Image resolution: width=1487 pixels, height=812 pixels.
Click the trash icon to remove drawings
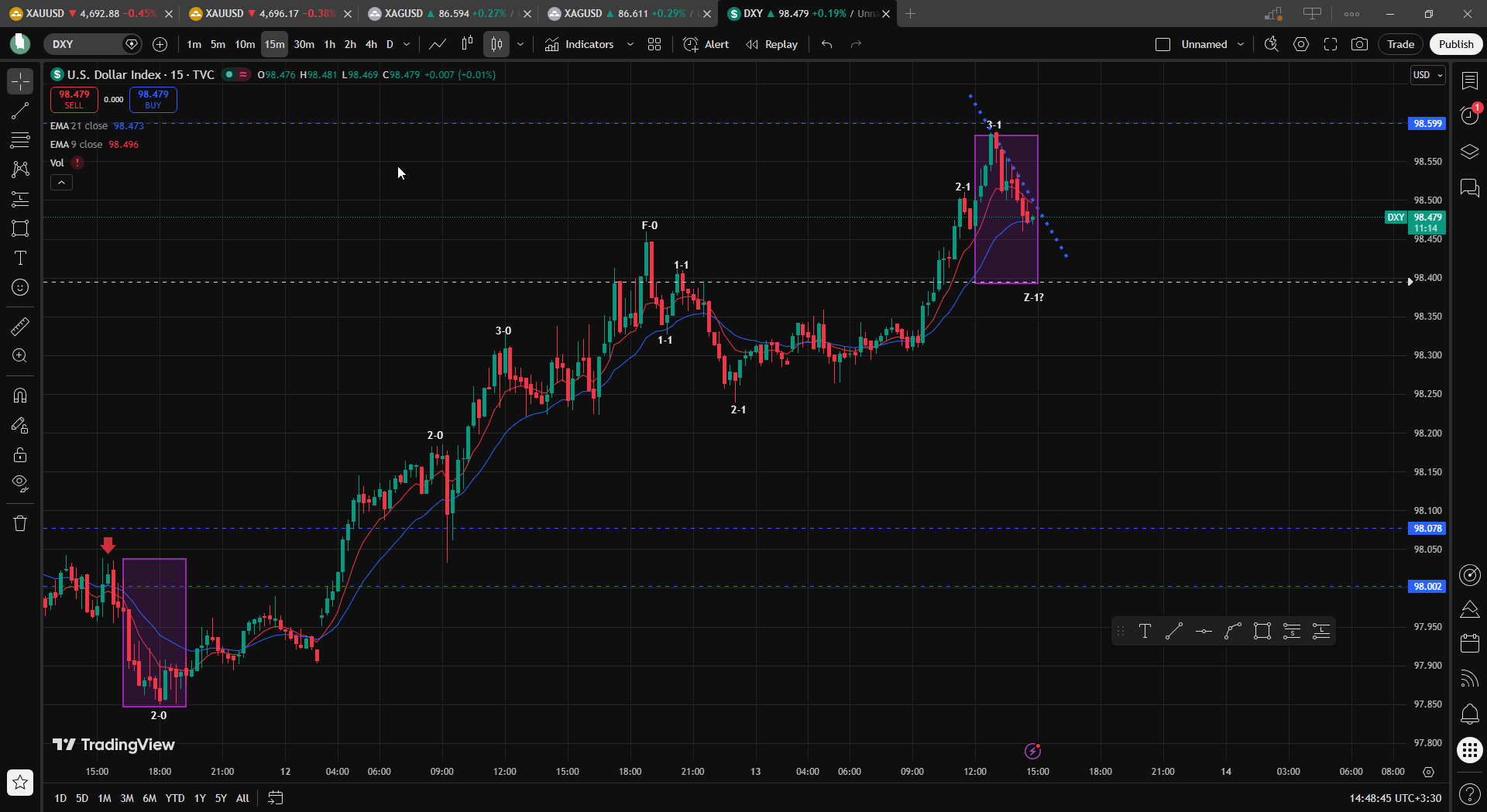point(20,523)
